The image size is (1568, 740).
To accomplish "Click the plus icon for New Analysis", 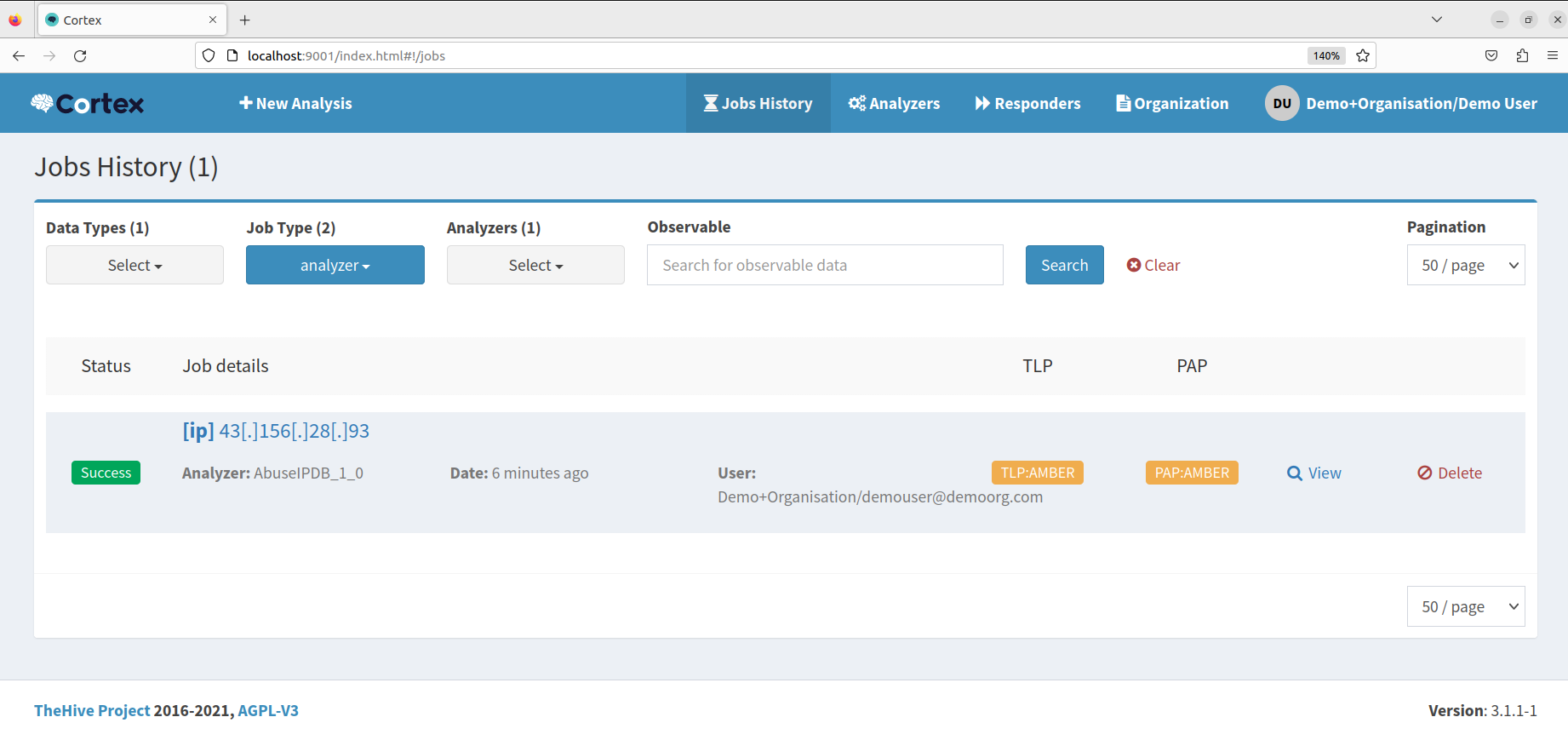I will click(245, 103).
